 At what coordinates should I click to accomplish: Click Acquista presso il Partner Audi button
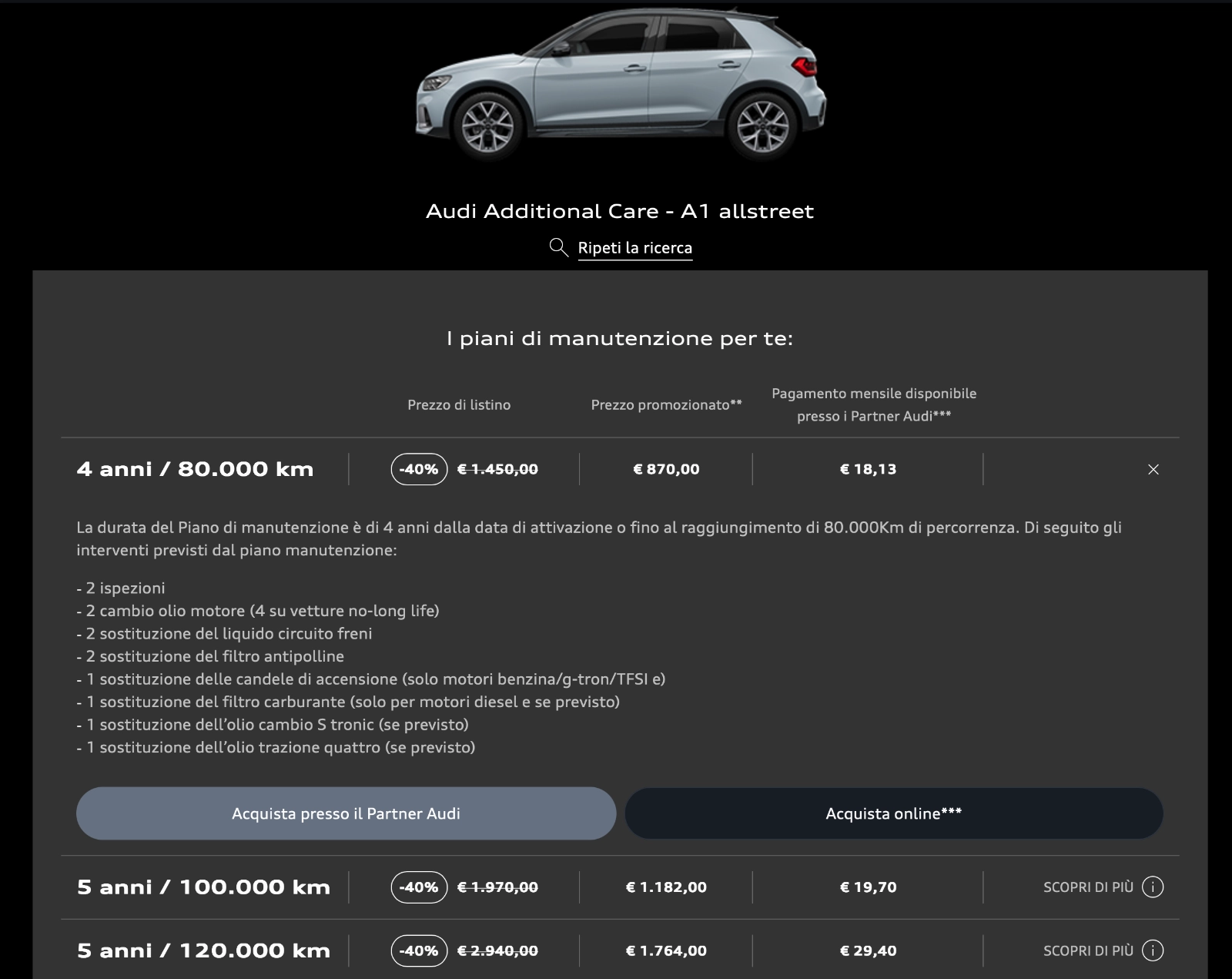pos(346,813)
